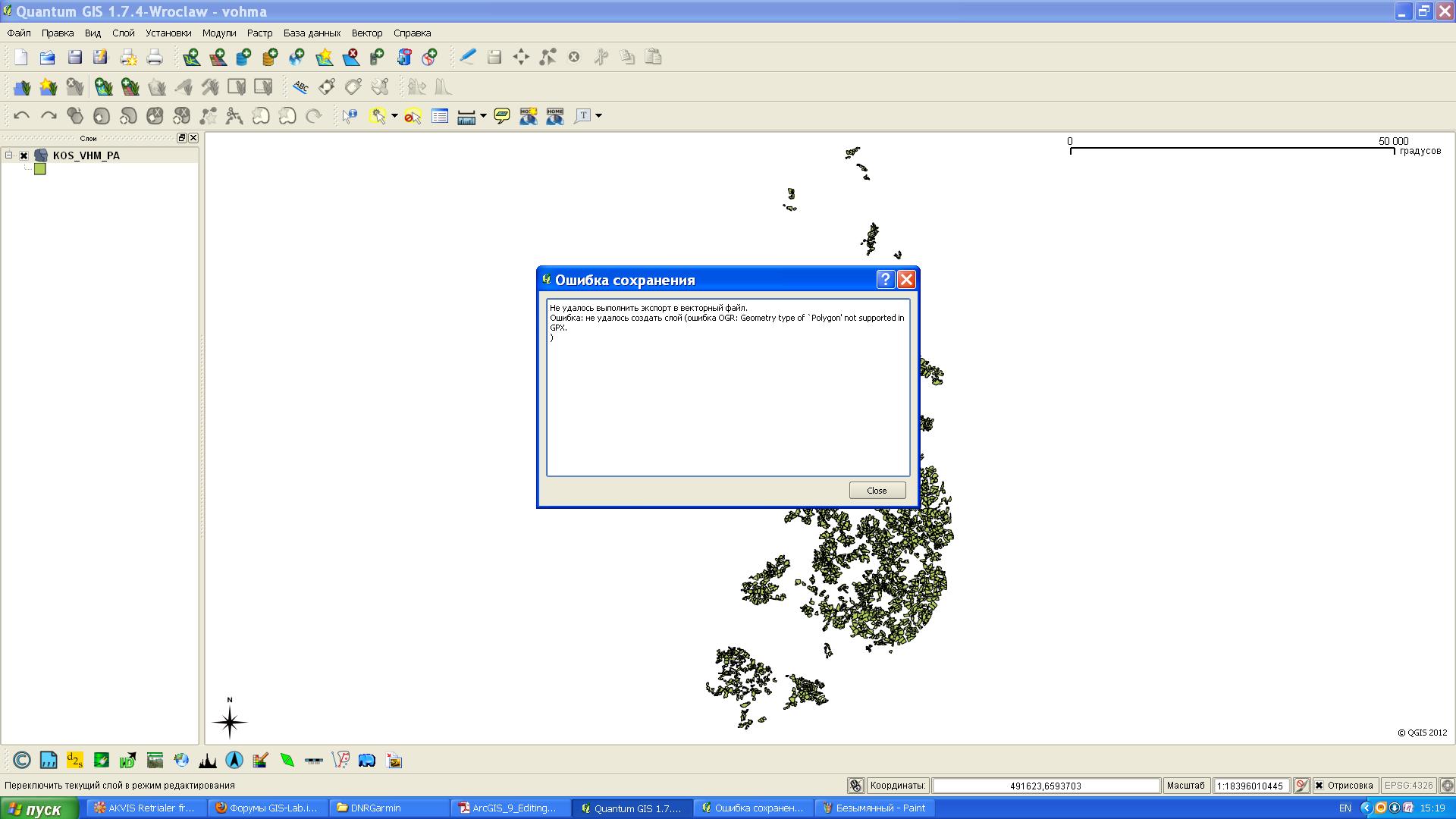Open the Слой menu
The width and height of the screenshot is (1456, 819).
click(x=123, y=33)
